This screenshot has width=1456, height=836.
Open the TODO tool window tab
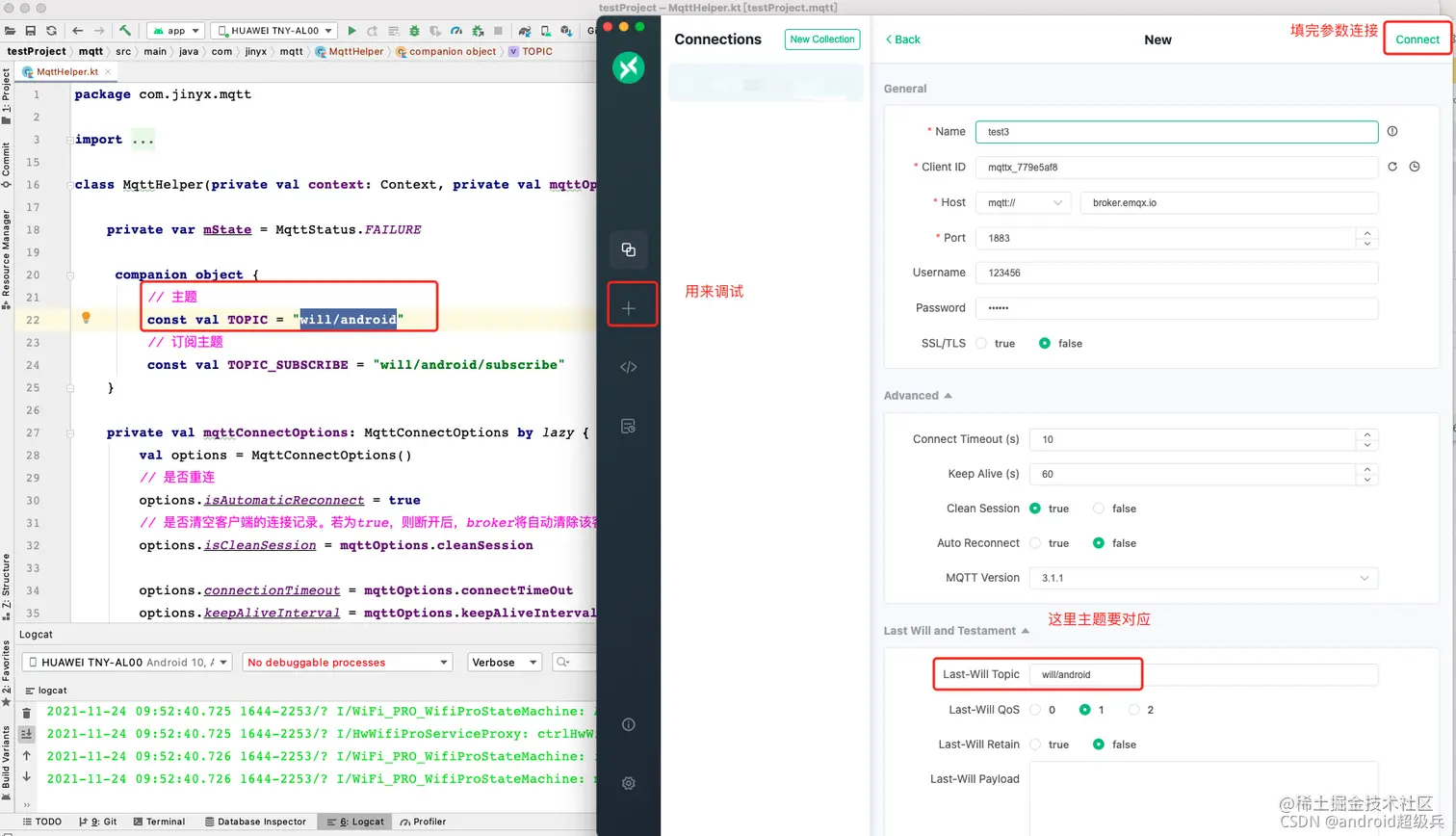click(42, 822)
